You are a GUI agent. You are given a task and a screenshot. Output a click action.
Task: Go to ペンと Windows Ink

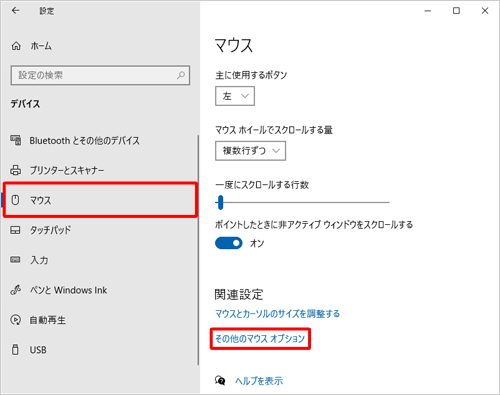[x=68, y=290]
